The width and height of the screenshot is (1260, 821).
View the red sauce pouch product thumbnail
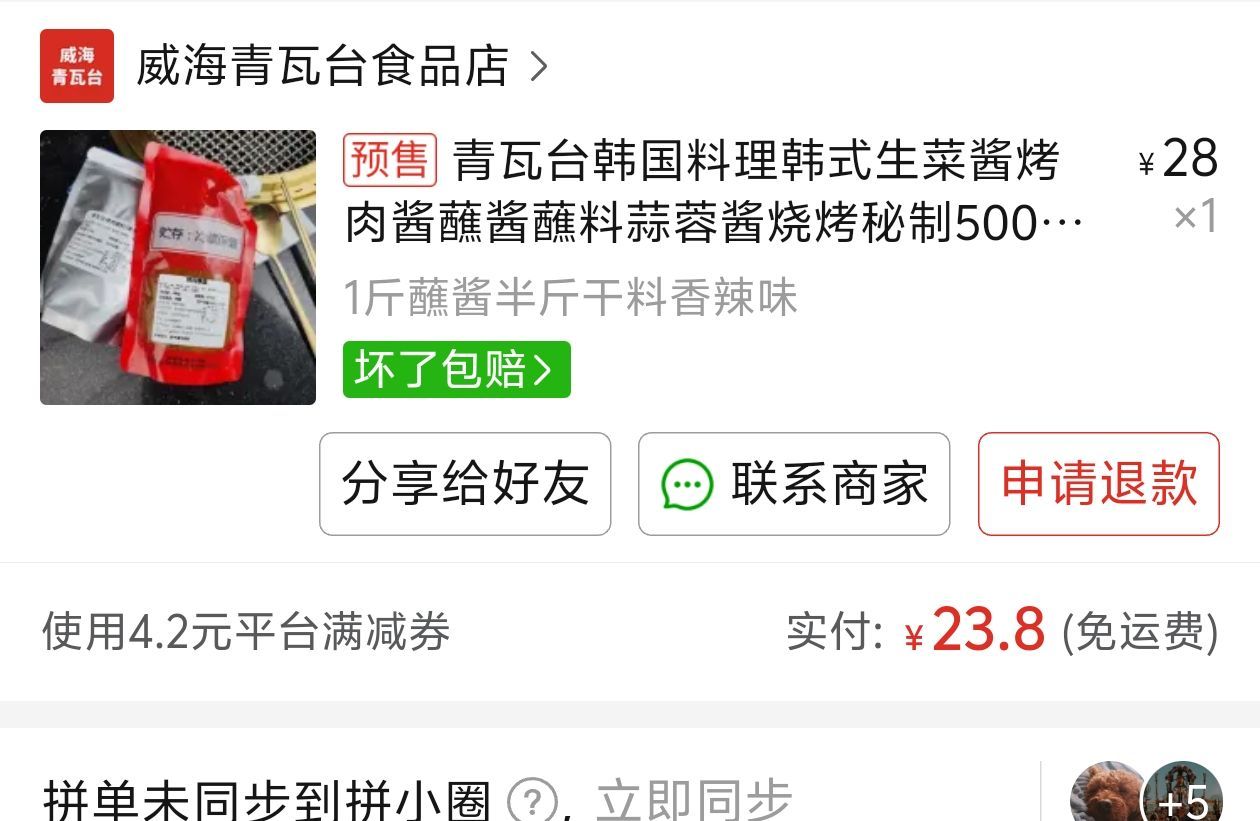coord(178,267)
